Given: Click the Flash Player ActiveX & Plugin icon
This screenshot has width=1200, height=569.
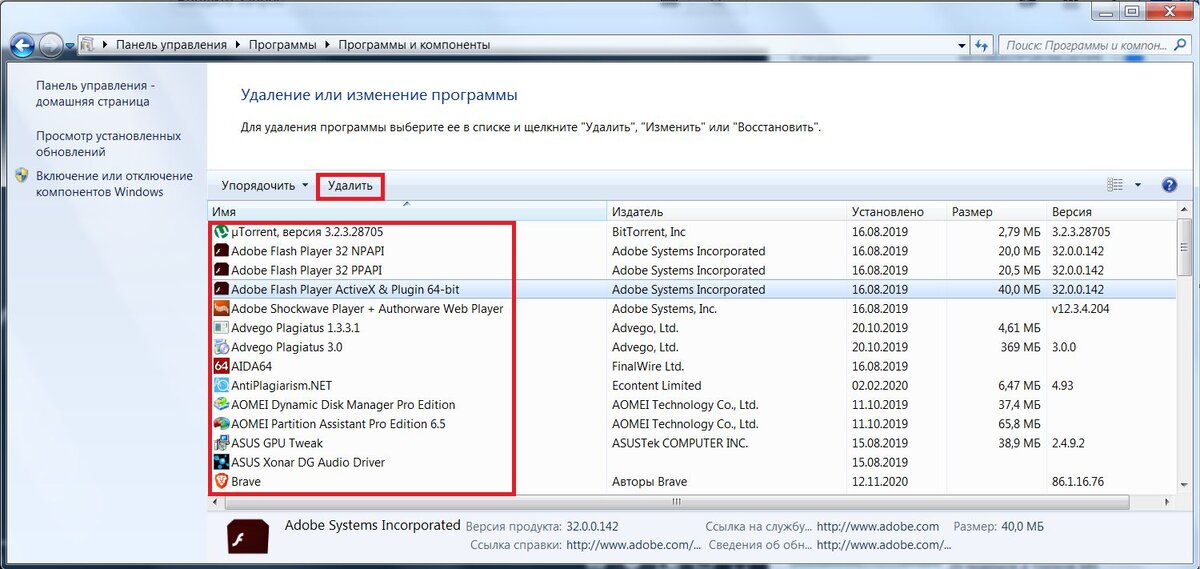Looking at the screenshot, I should point(222,289).
